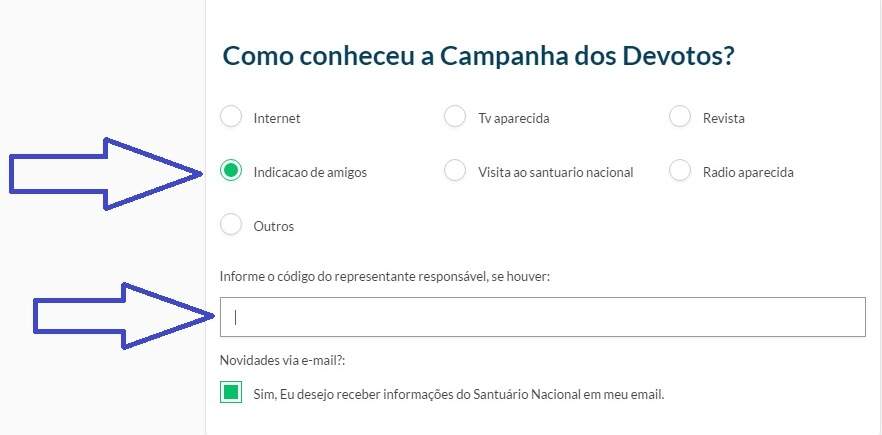Click the "Radio aparecida" label text
This screenshot has width=882, height=435.
748,172
